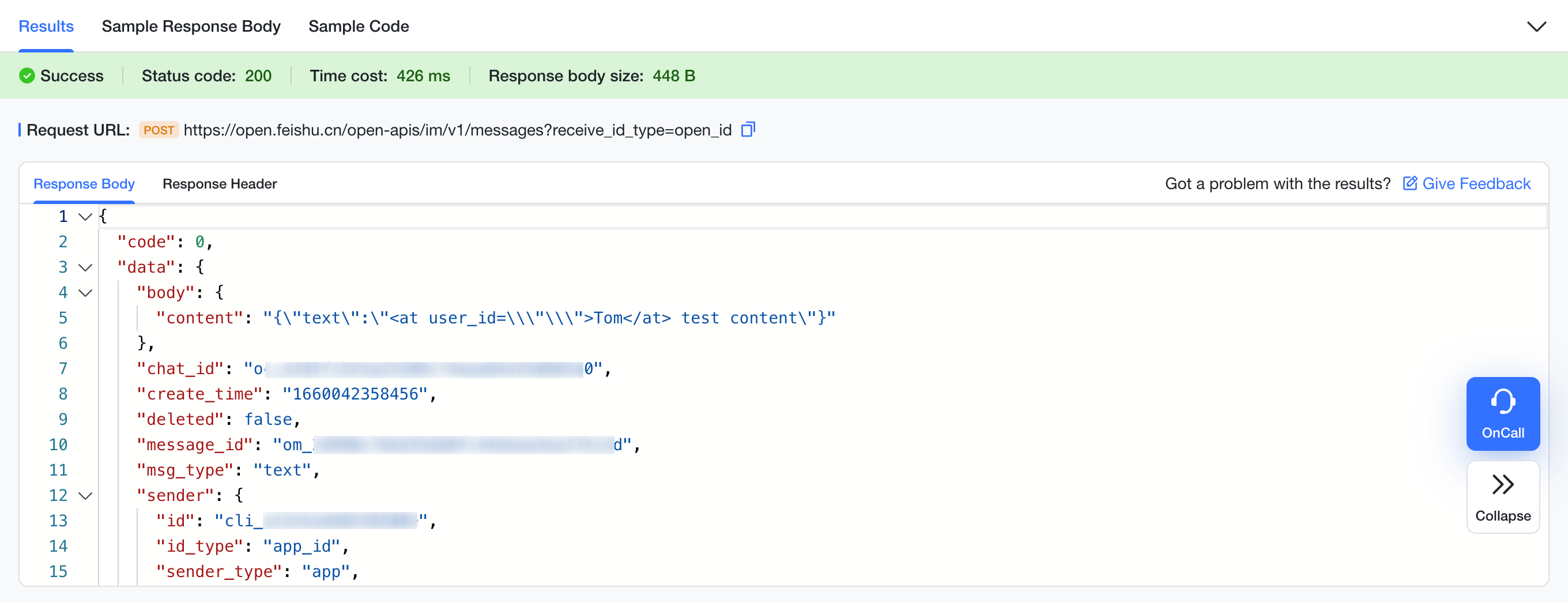Switch to the Response Header tab
Screen dimensions: 1568x603
[219, 184]
